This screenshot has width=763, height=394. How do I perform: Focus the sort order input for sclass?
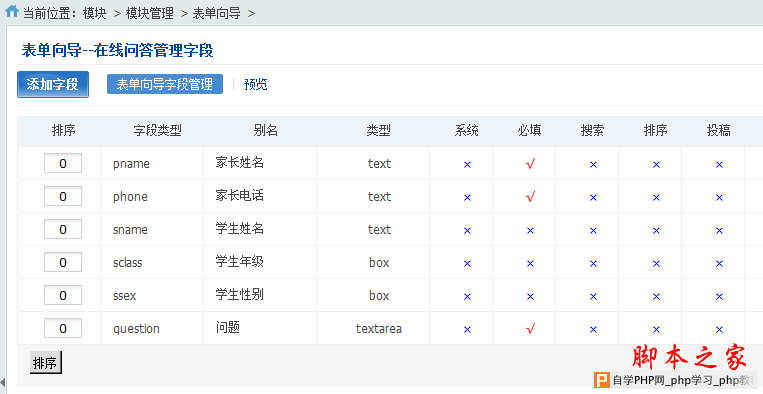pyautogui.click(x=63, y=263)
